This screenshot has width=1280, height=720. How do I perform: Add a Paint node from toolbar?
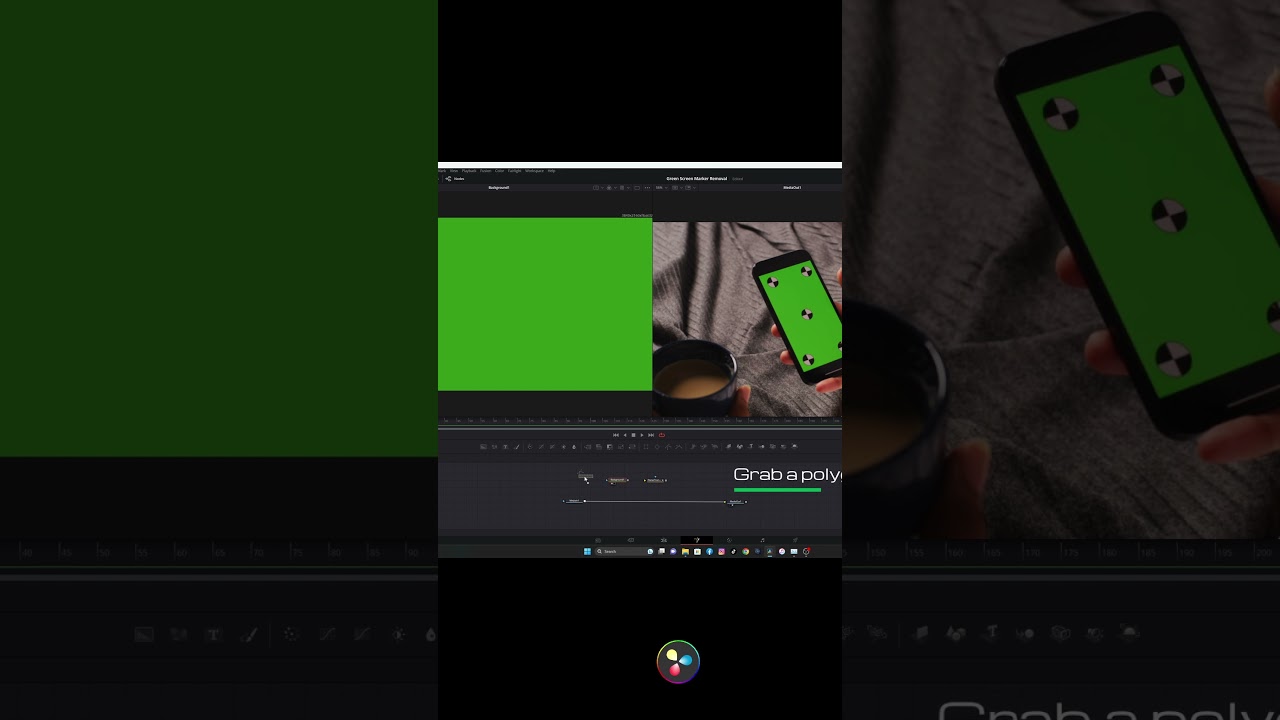(517, 446)
